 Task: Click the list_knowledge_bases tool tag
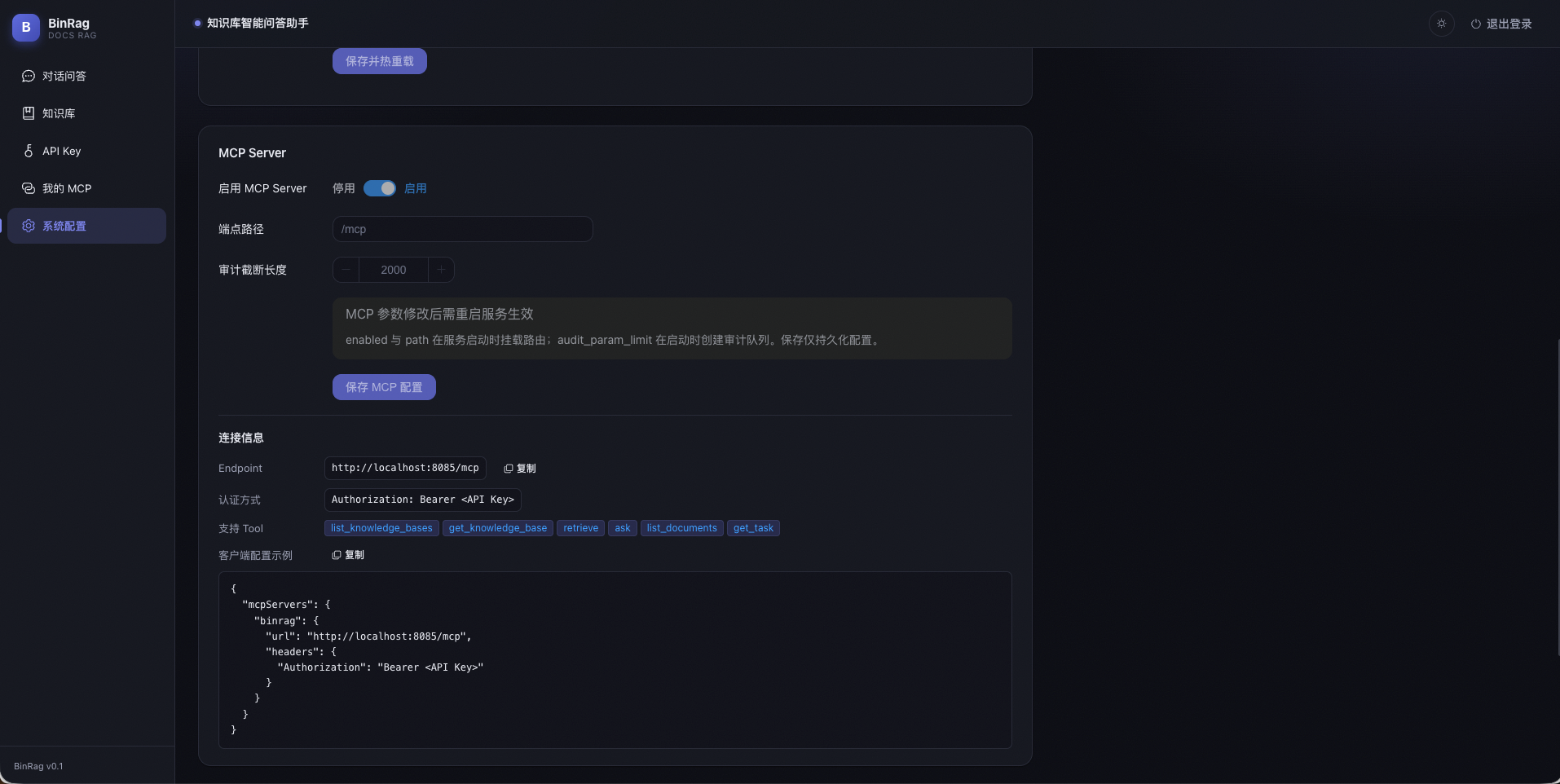pos(381,528)
